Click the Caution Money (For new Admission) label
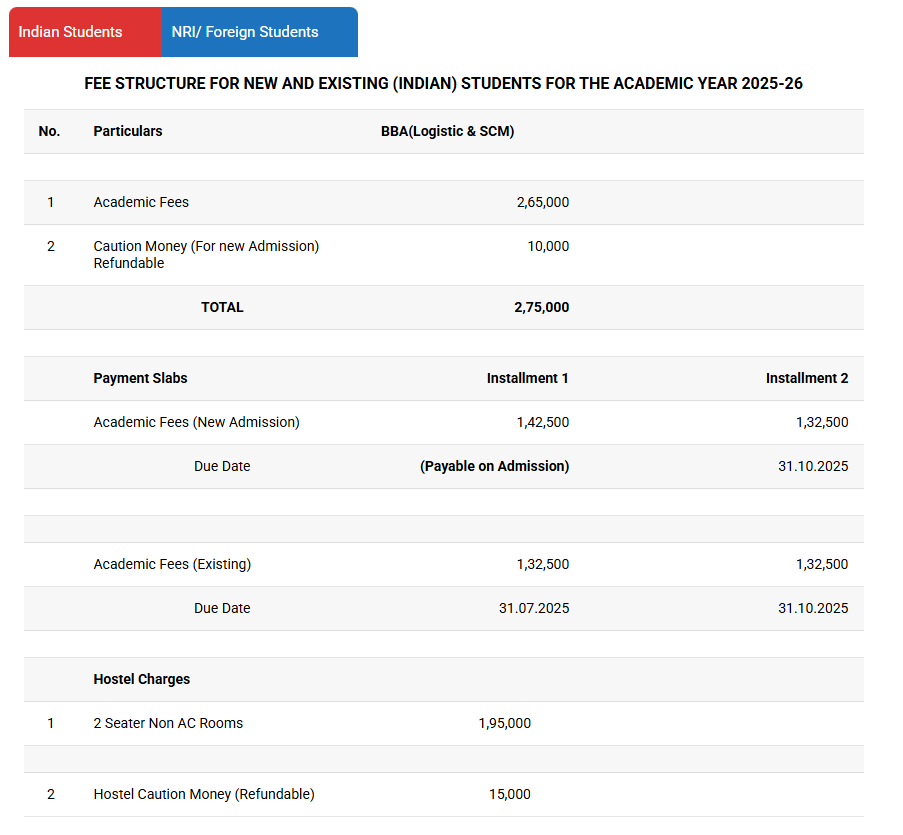 click(x=206, y=246)
